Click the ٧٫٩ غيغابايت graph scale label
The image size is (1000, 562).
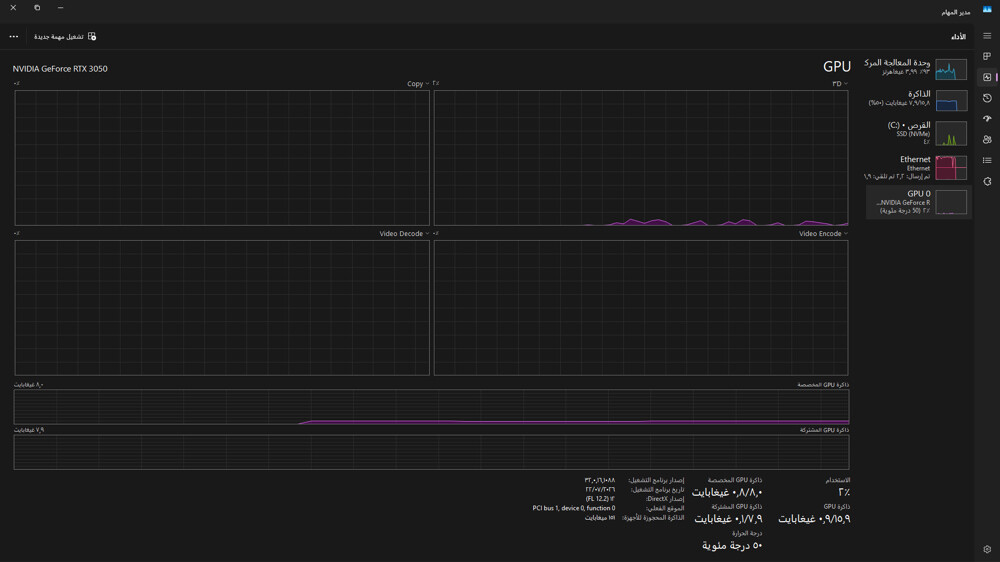pyautogui.click(x=29, y=430)
